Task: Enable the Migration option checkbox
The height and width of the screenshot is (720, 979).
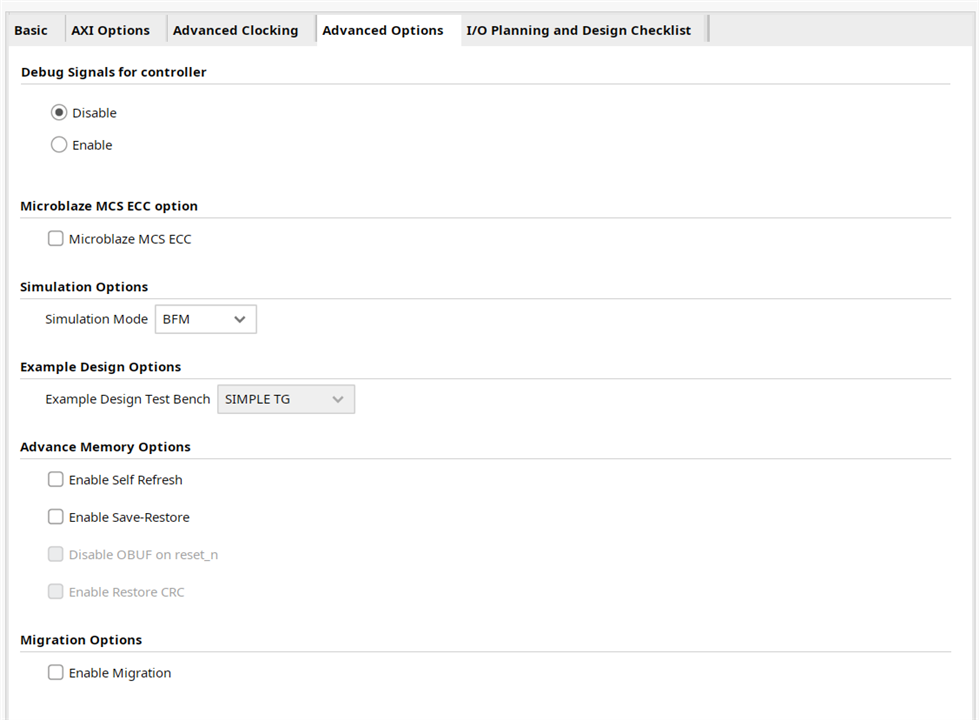Action: click(x=56, y=673)
